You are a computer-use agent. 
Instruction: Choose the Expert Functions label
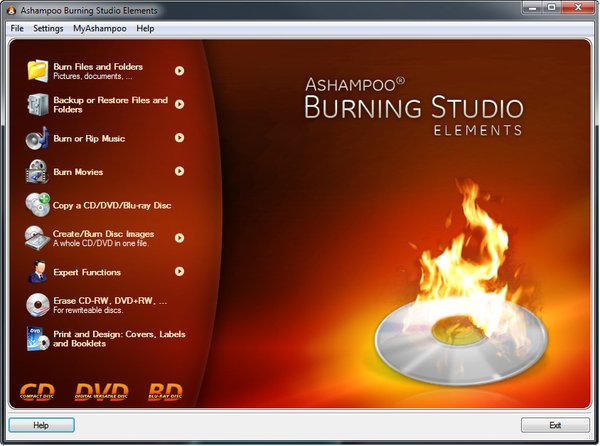point(87,272)
